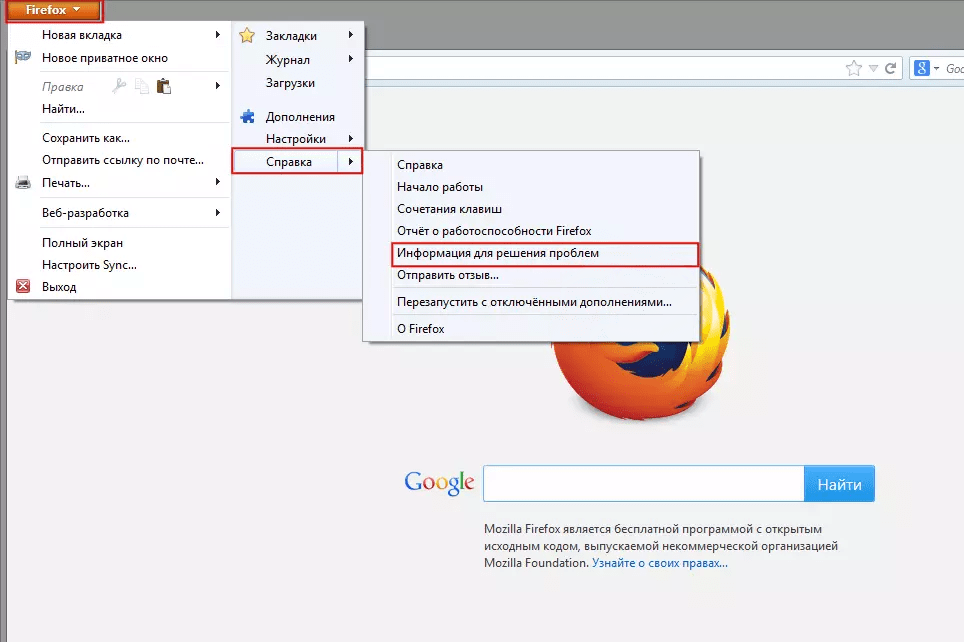Select Информация для решения проблем
Image resolution: width=964 pixels, height=642 pixels.
pyautogui.click(x=498, y=254)
